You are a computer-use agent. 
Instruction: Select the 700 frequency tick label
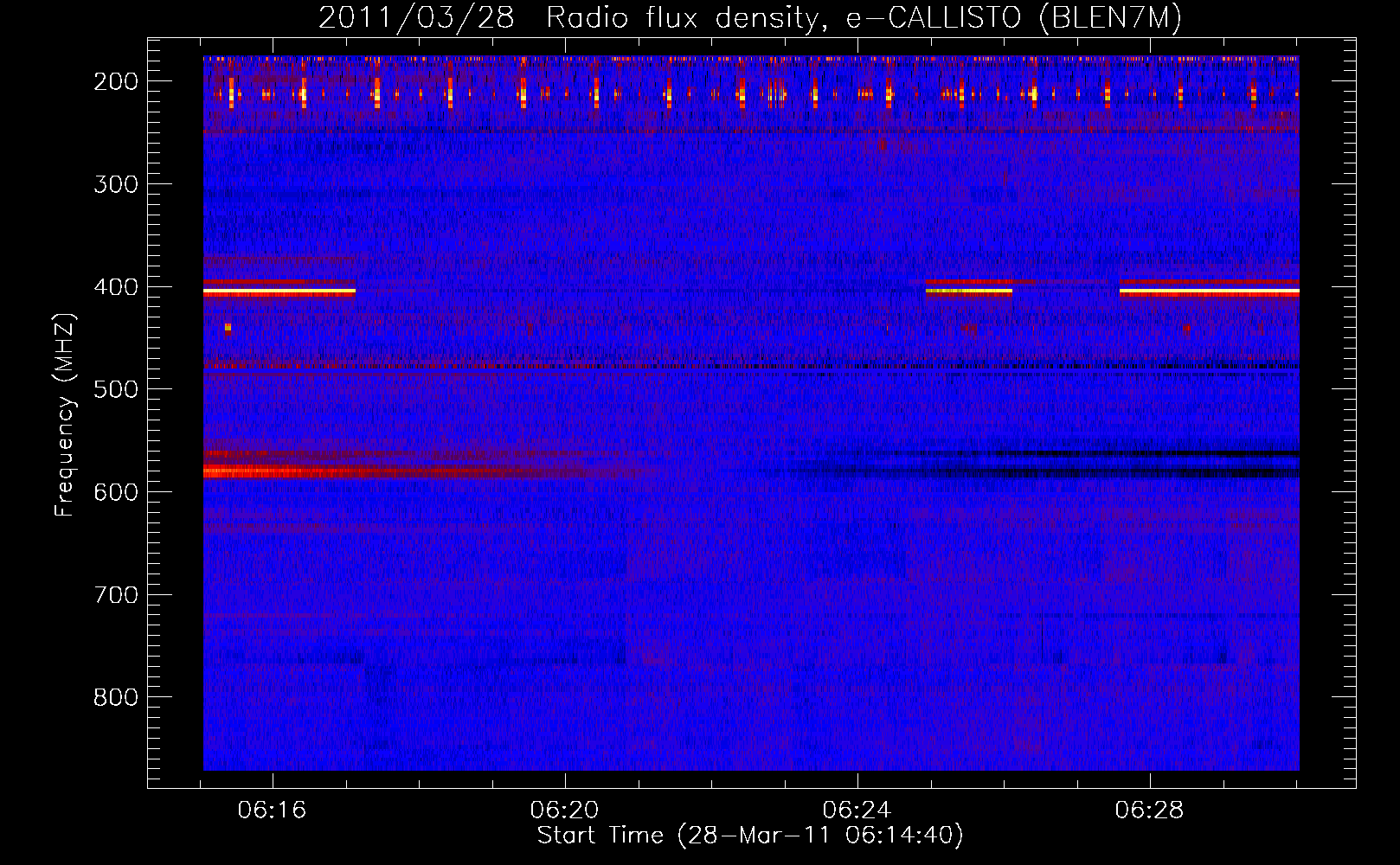(x=115, y=595)
